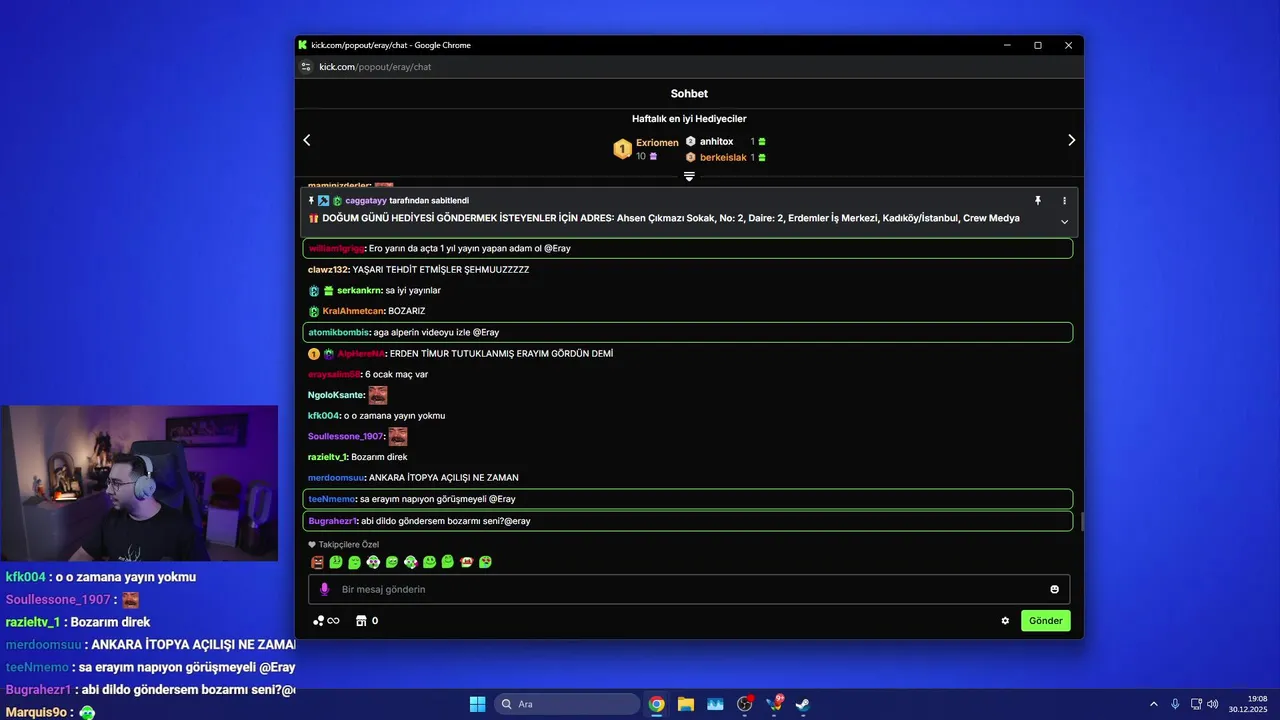Open the shop icon showing 0

point(362,621)
